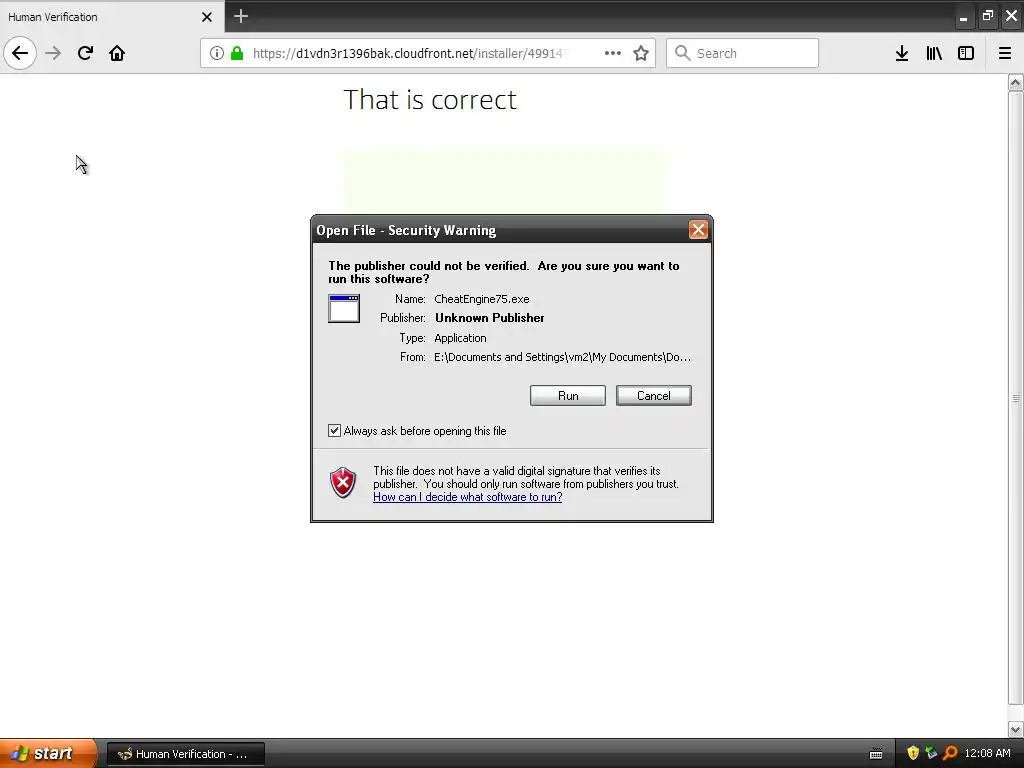Open the page actions three-dot menu
Screen dimensions: 1024x768
click(x=613, y=53)
